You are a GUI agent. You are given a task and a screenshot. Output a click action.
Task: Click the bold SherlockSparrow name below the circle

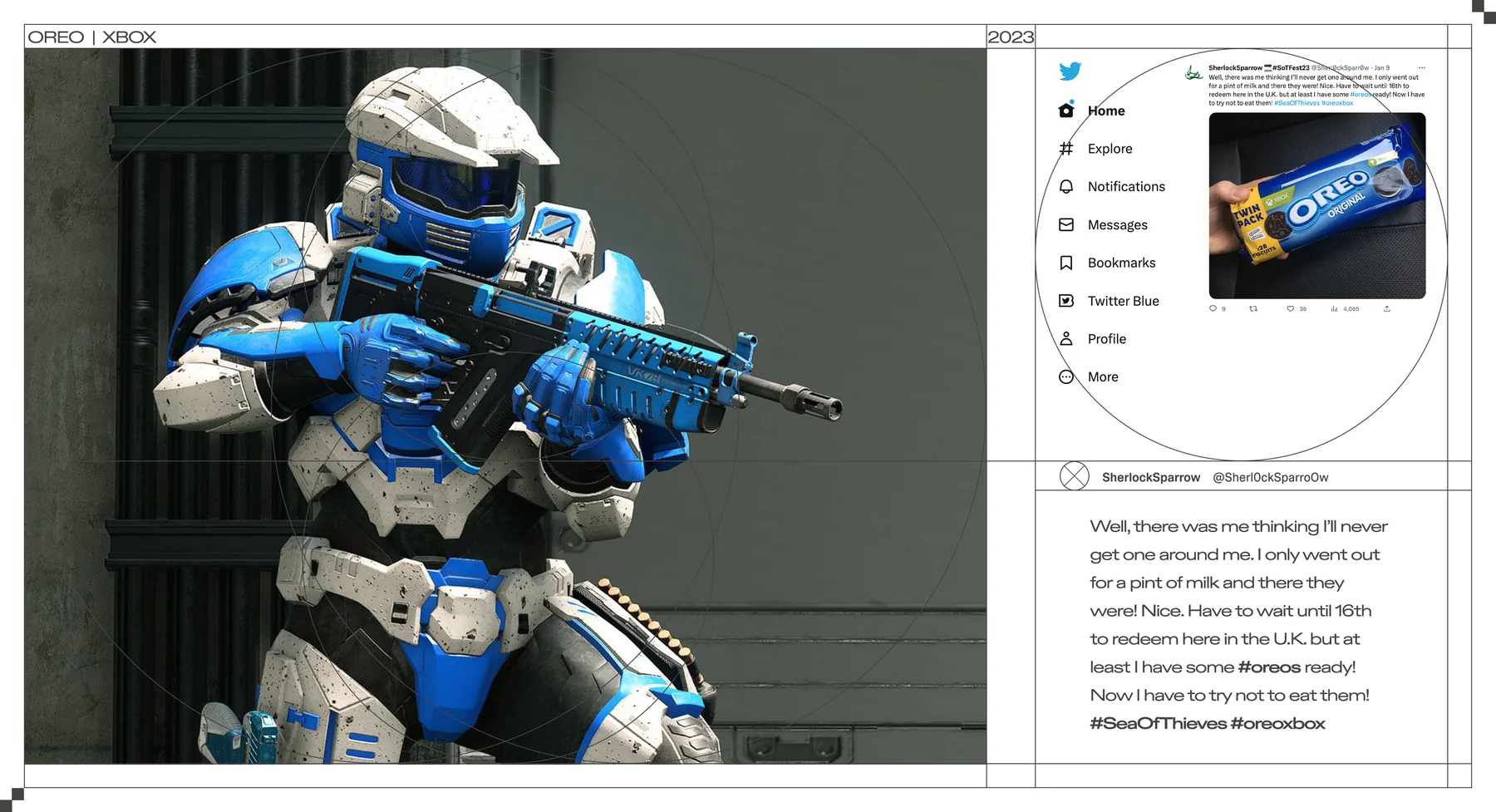point(1151,477)
